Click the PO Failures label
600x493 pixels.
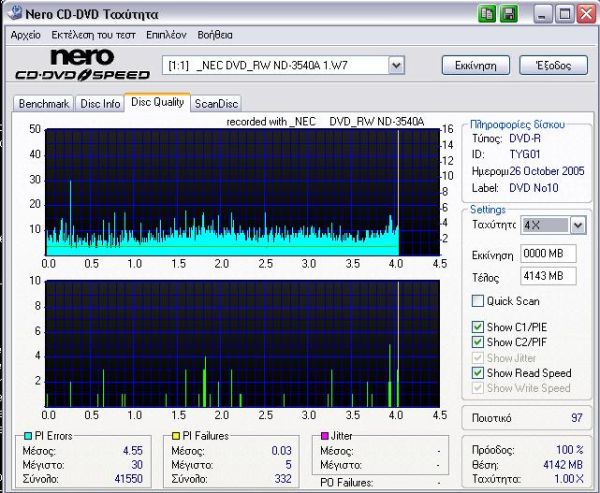(x=346, y=483)
